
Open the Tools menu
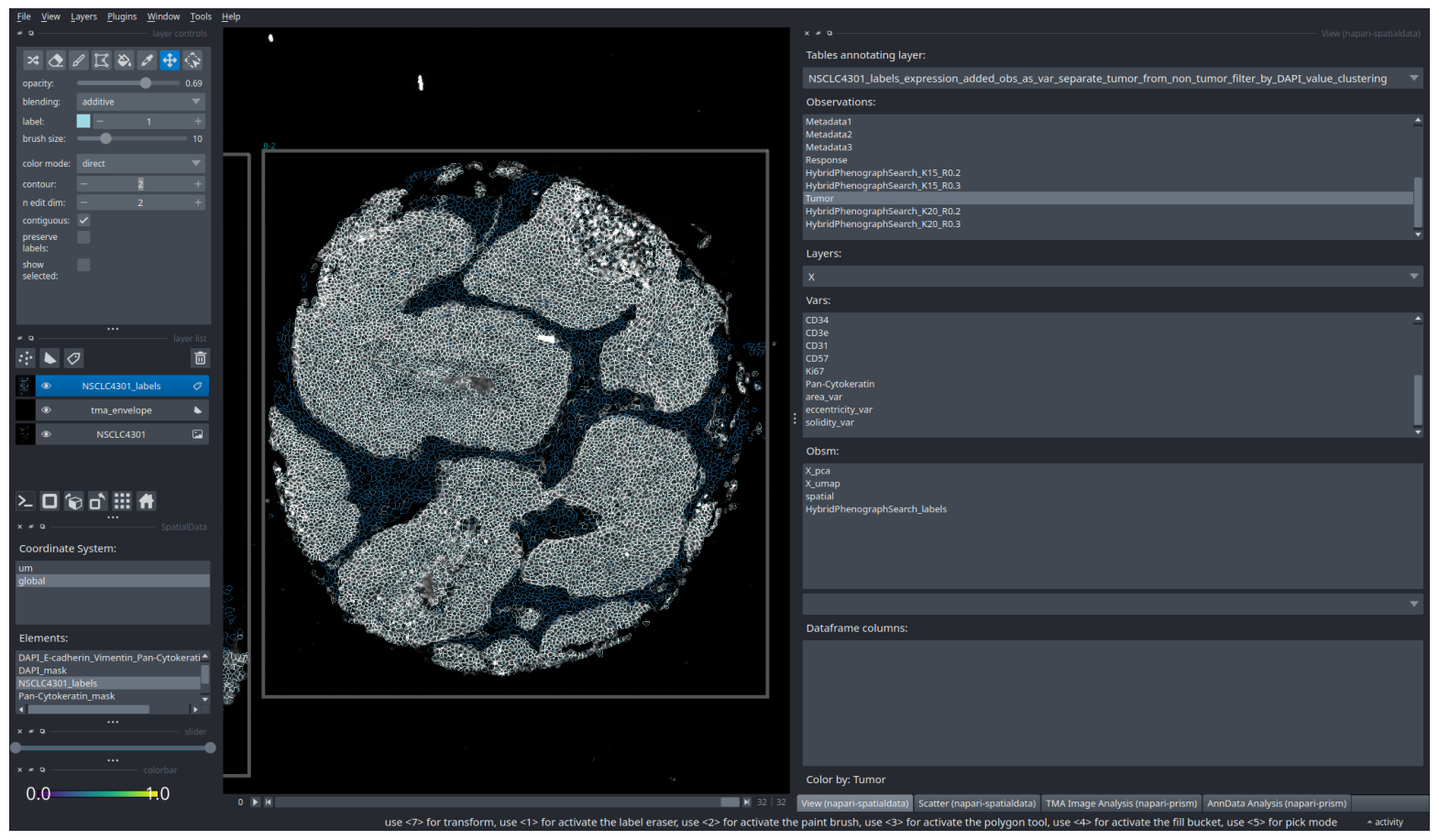(201, 16)
